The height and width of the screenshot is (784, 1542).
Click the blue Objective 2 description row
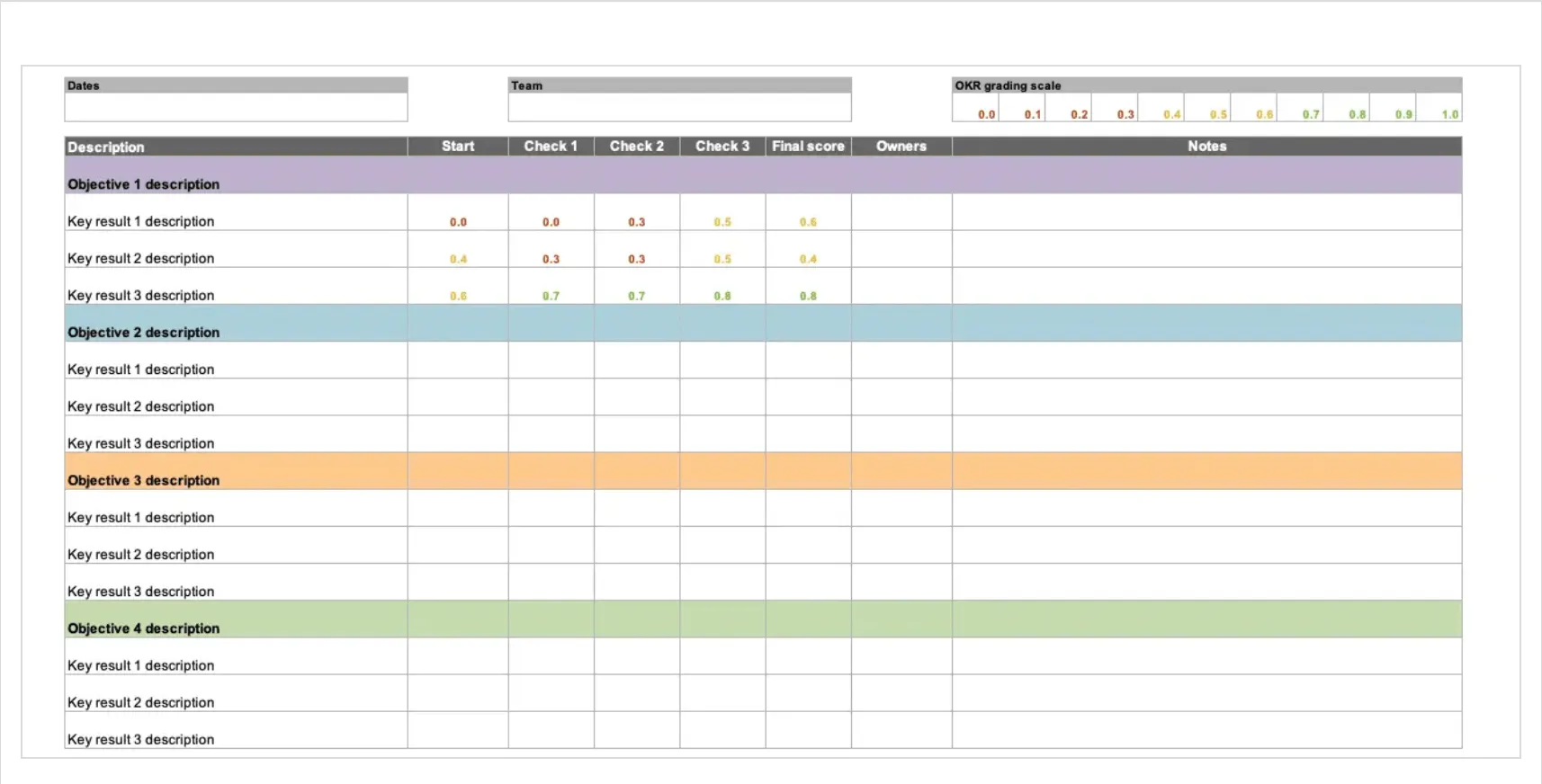point(763,323)
